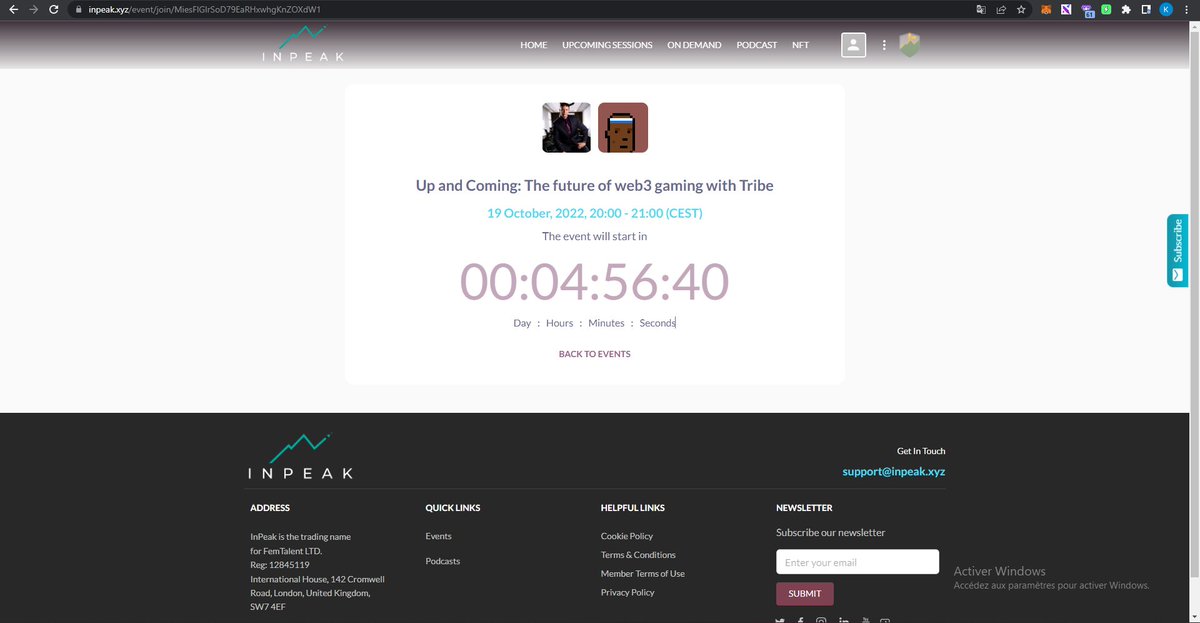The image size is (1200, 623).
Task: Click the browser address bar URL
Action: [x=203, y=9]
